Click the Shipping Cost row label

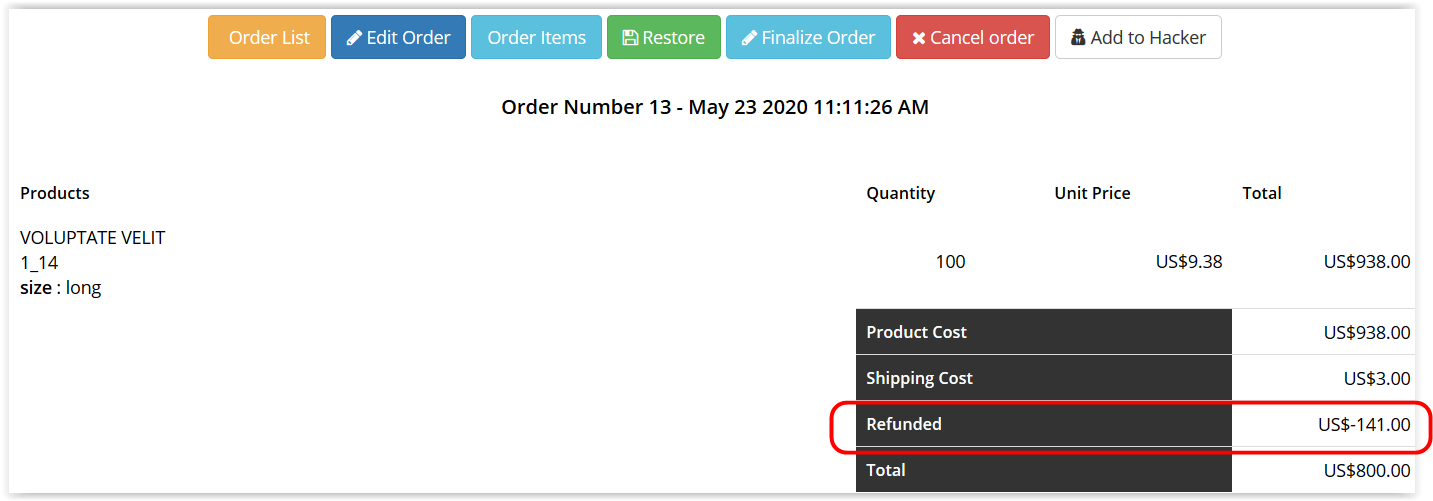click(919, 378)
